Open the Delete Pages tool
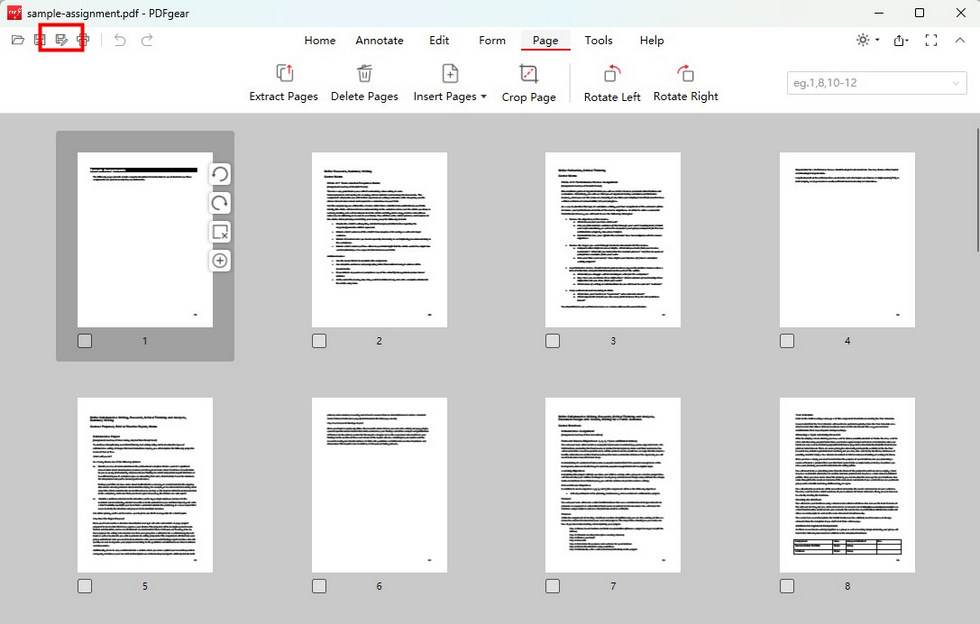The width and height of the screenshot is (980, 624). [364, 82]
